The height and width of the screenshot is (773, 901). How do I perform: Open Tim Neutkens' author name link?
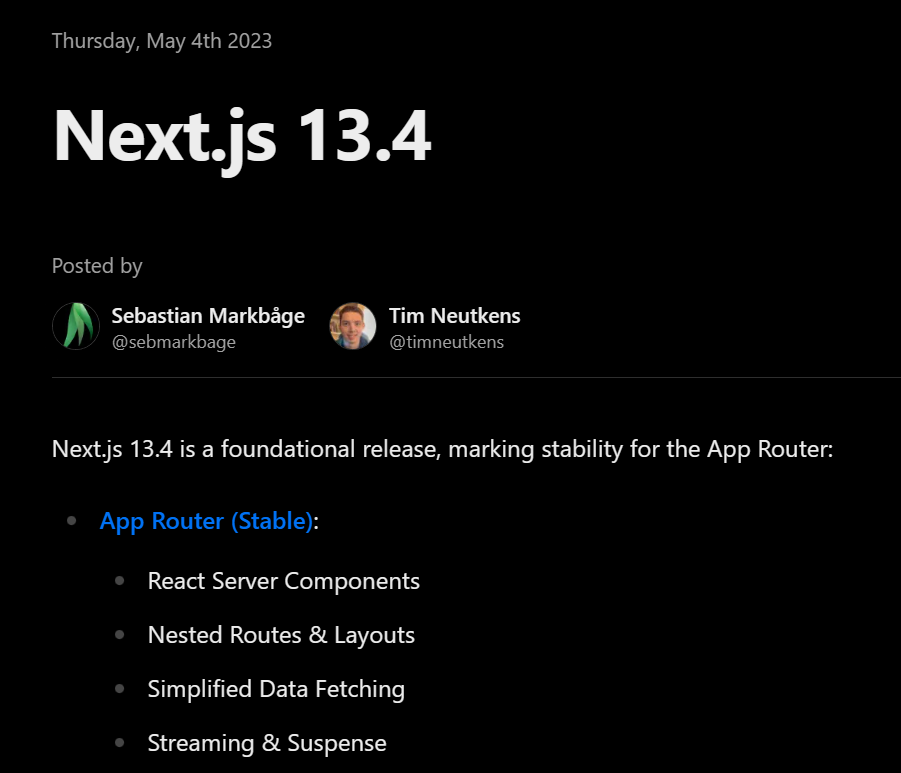coord(454,316)
